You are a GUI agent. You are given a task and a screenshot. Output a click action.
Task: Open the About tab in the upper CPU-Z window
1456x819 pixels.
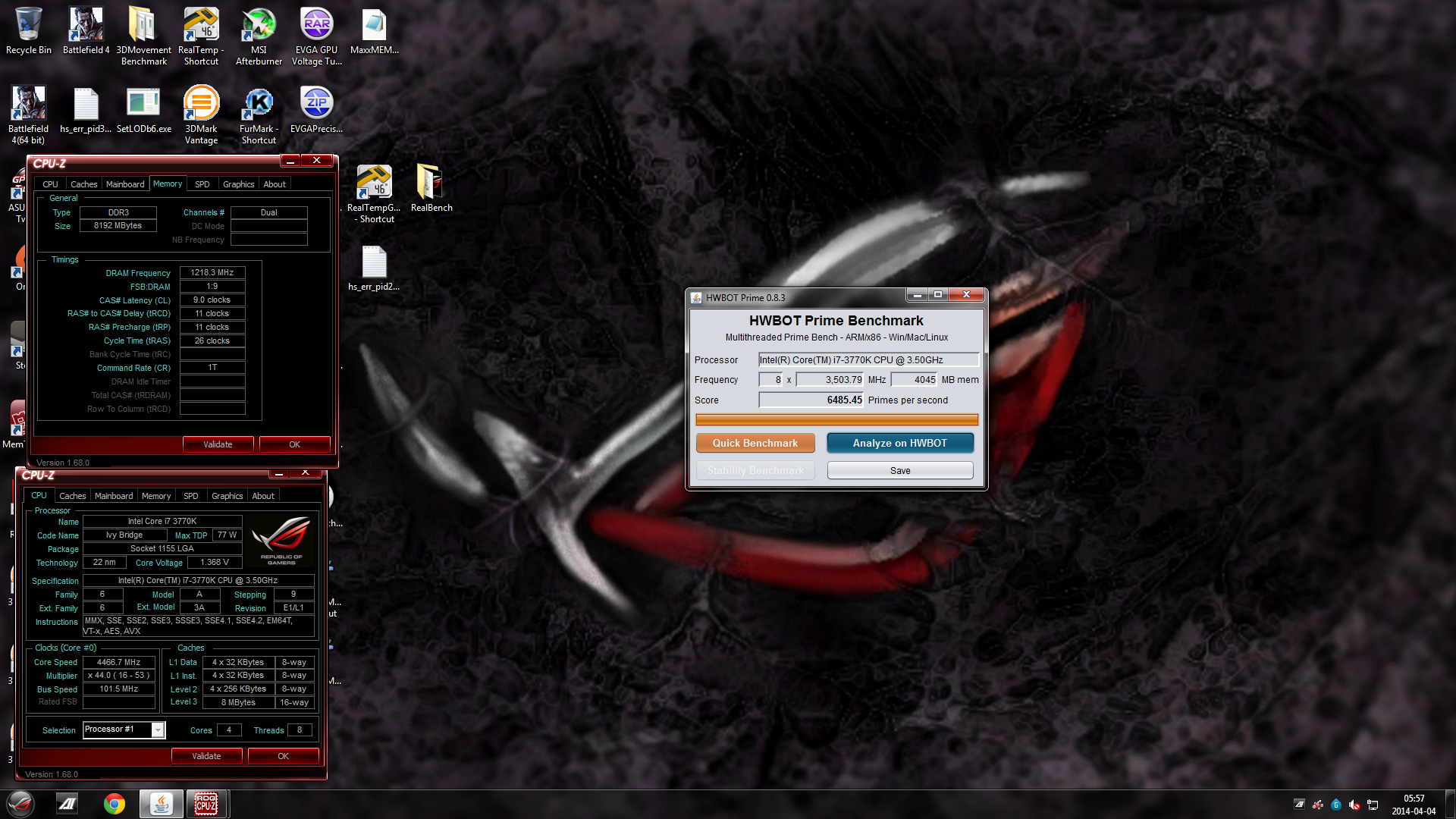275,184
